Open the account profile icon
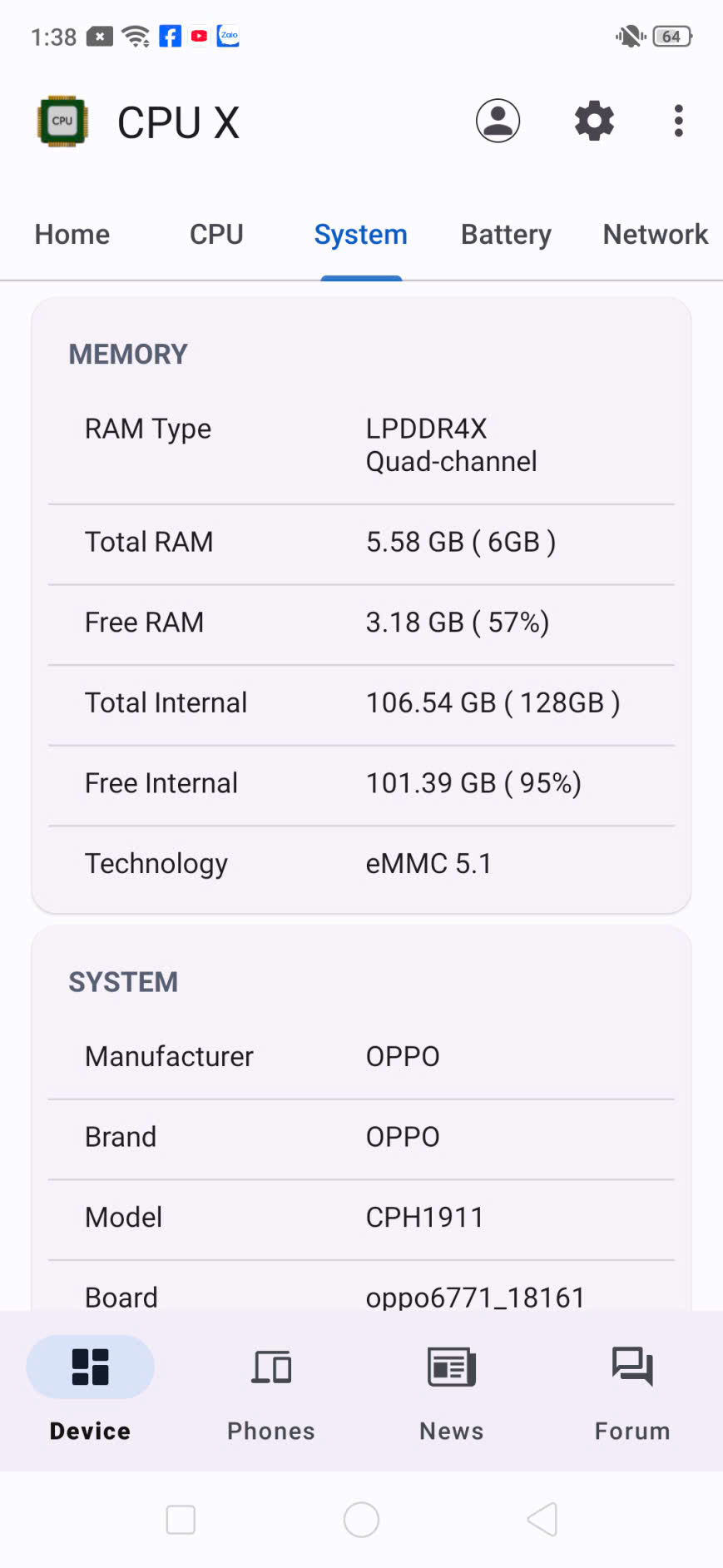723x1568 pixels. click(x=498, y=122)
